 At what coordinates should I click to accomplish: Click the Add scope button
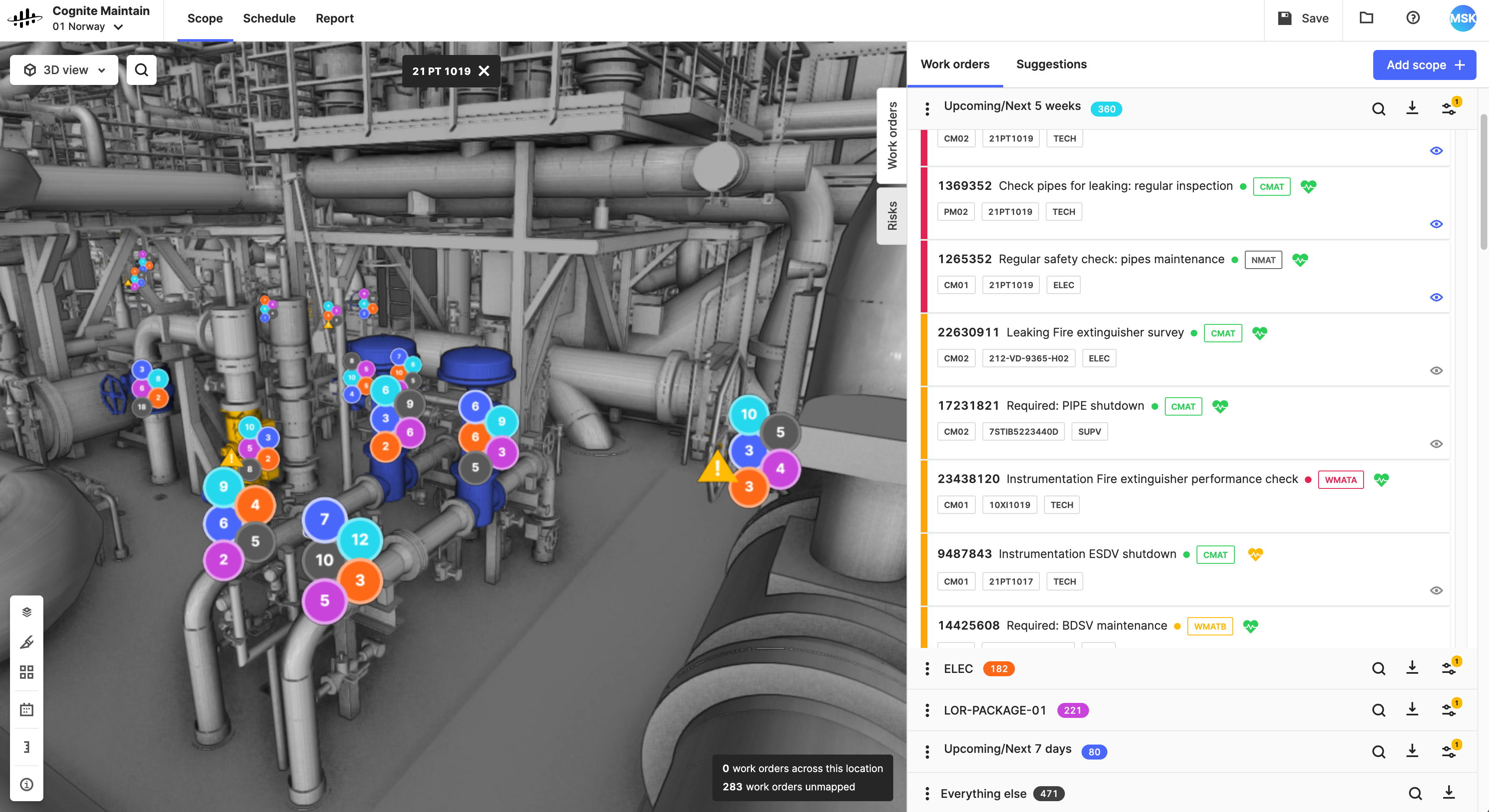click(x=1424, y=65)
